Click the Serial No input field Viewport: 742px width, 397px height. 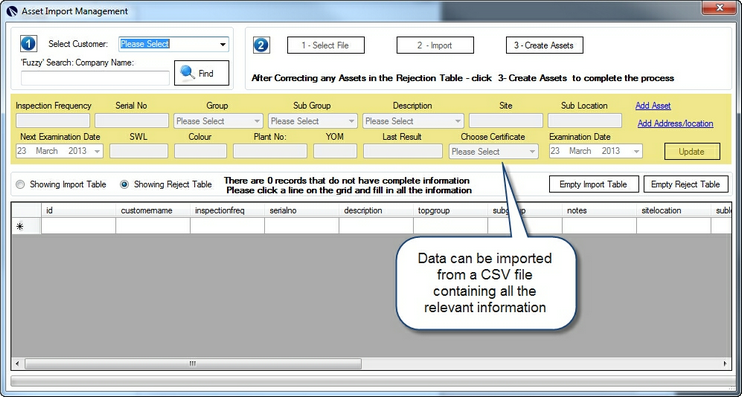pyautogui.click(x=132, y=121)
